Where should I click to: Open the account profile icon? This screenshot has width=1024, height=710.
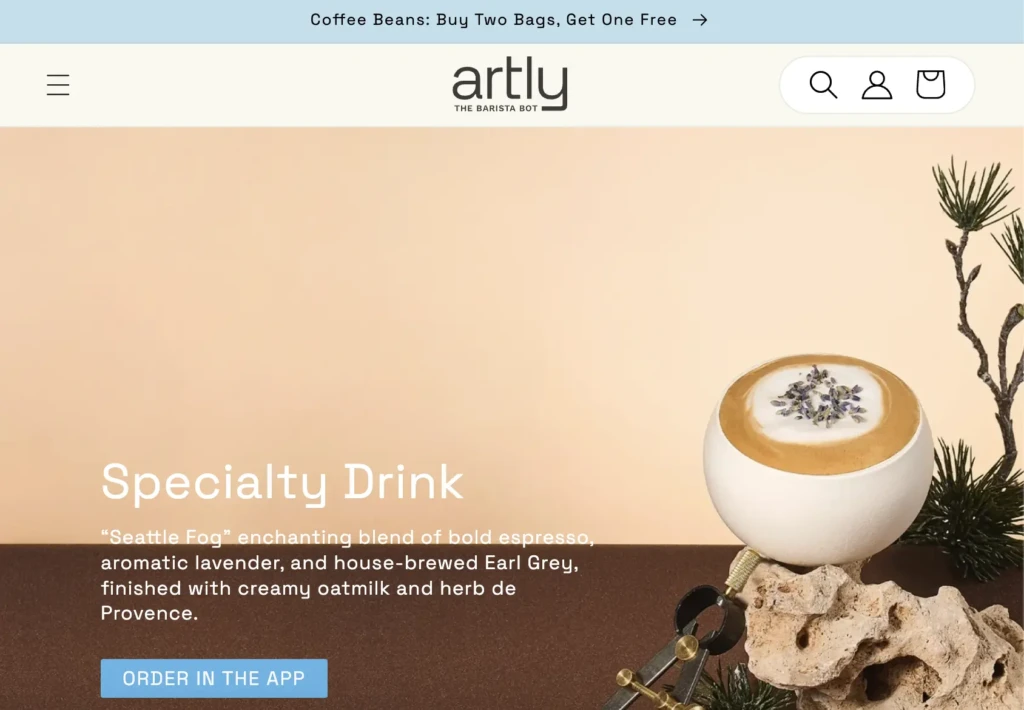point(876,85)
